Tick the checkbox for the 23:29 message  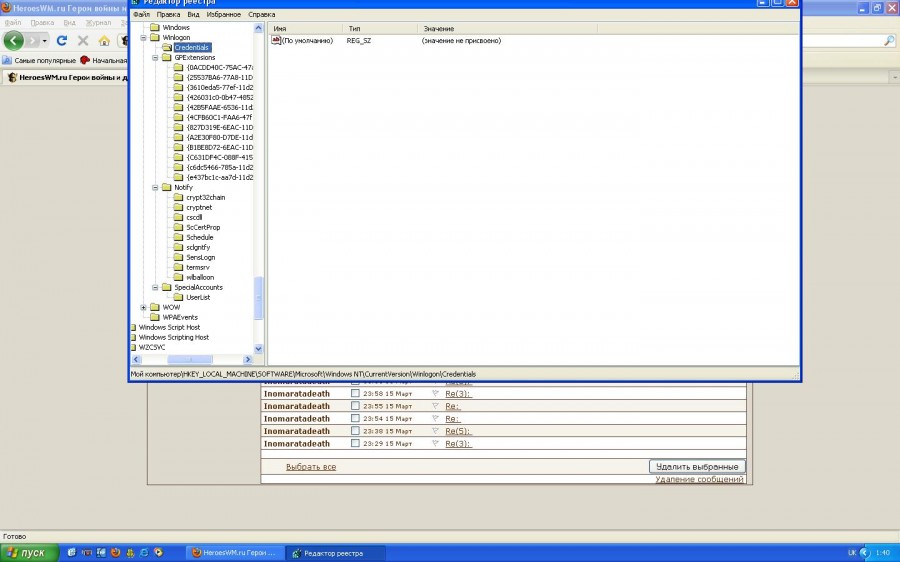pyautogui.click(x=355, y=443)
